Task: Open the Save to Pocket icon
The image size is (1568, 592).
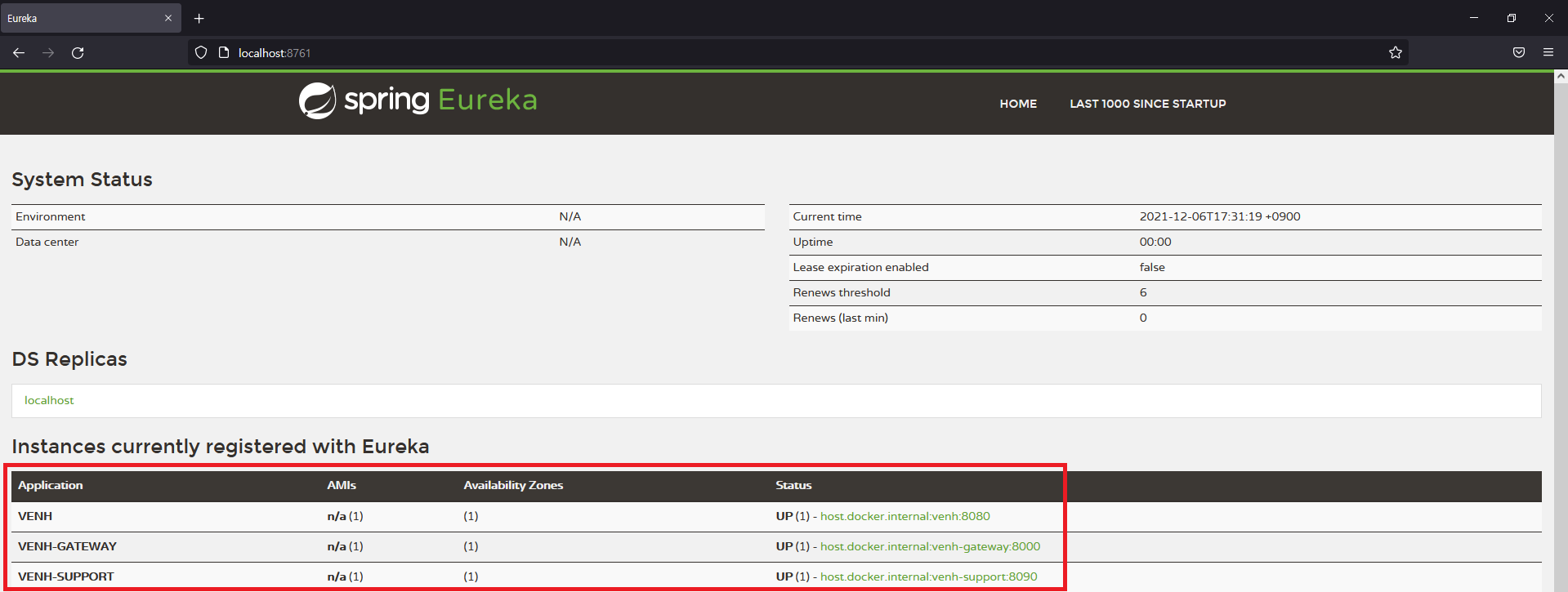Action: point(1519,53)
